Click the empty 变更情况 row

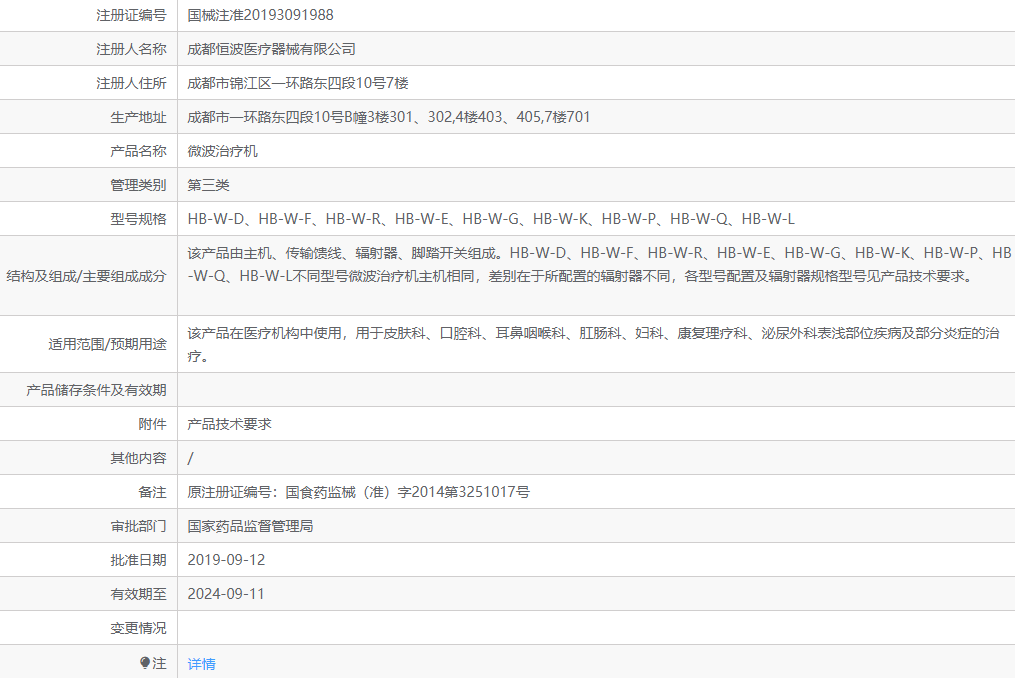tap(500, 628)
